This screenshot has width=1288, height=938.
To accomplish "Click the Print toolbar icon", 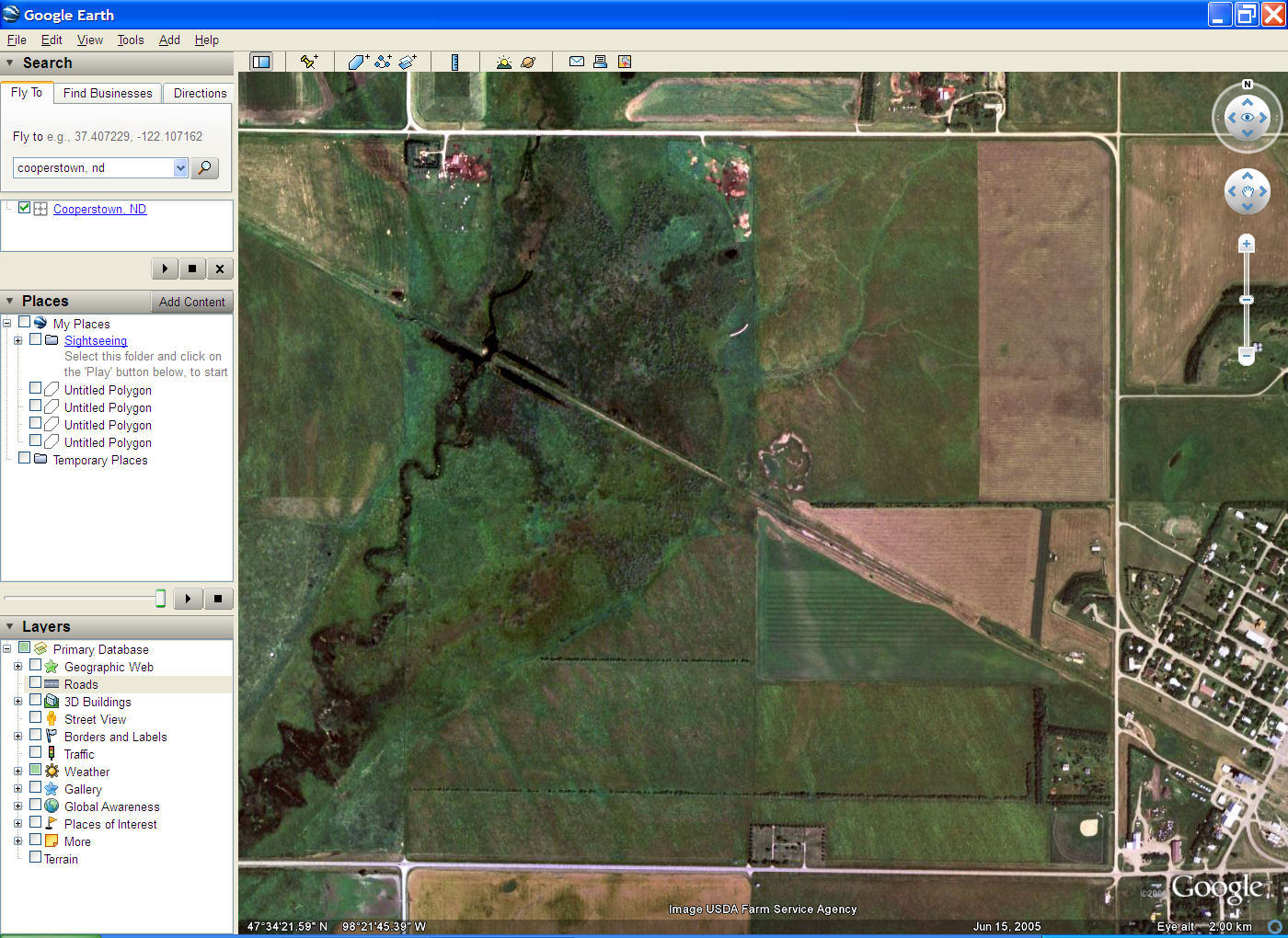I will (600, 62).
